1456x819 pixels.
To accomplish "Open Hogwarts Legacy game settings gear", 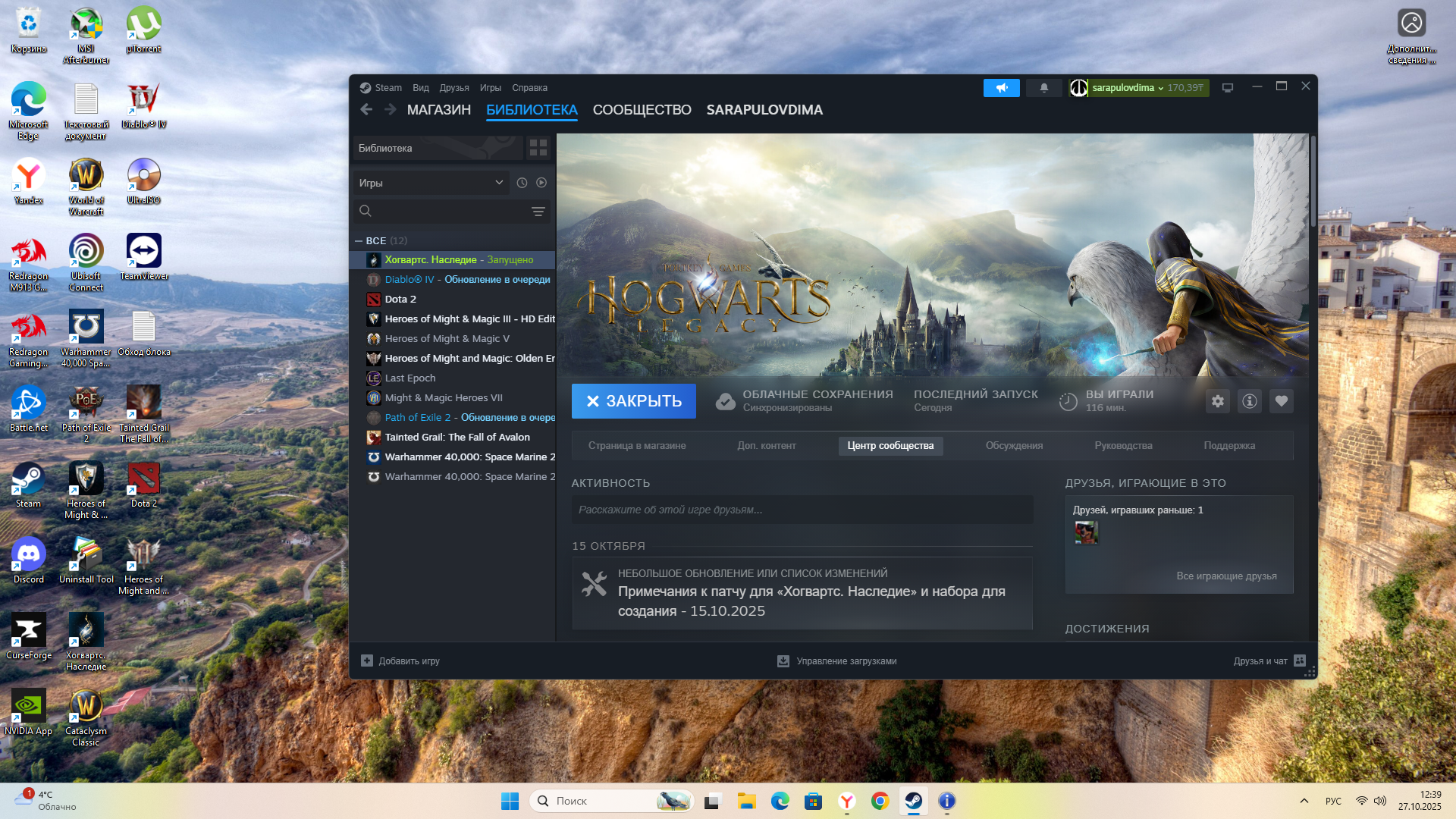I will pyautogui.click(x=1217, y=401).
